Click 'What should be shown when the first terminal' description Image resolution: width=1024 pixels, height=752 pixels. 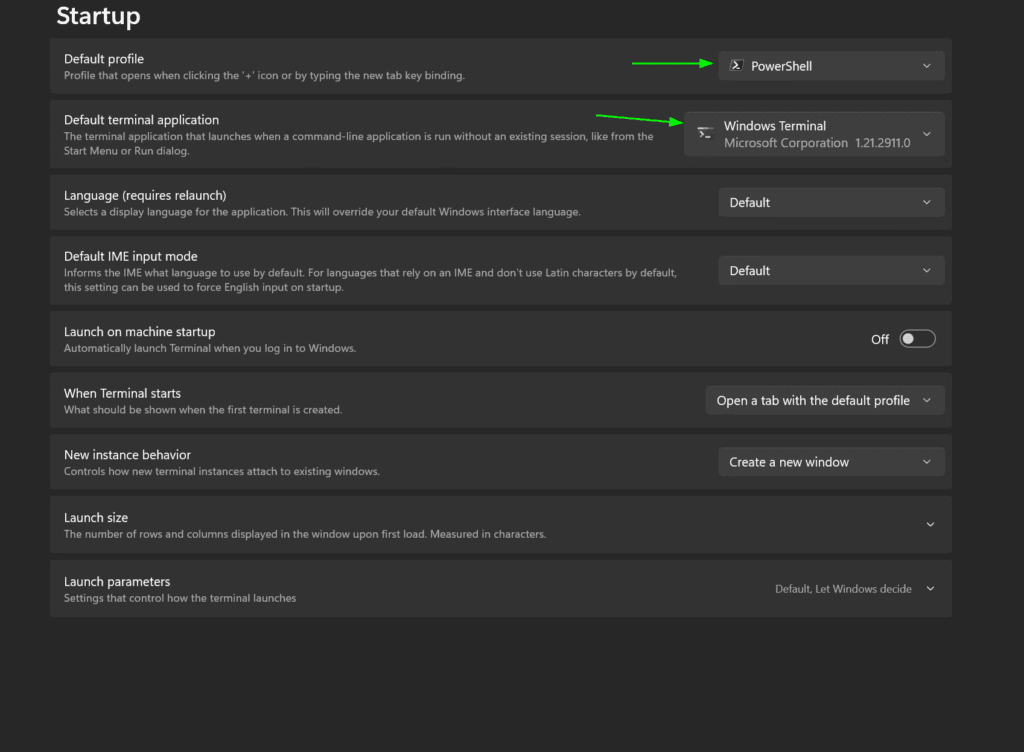pos(202,410)
